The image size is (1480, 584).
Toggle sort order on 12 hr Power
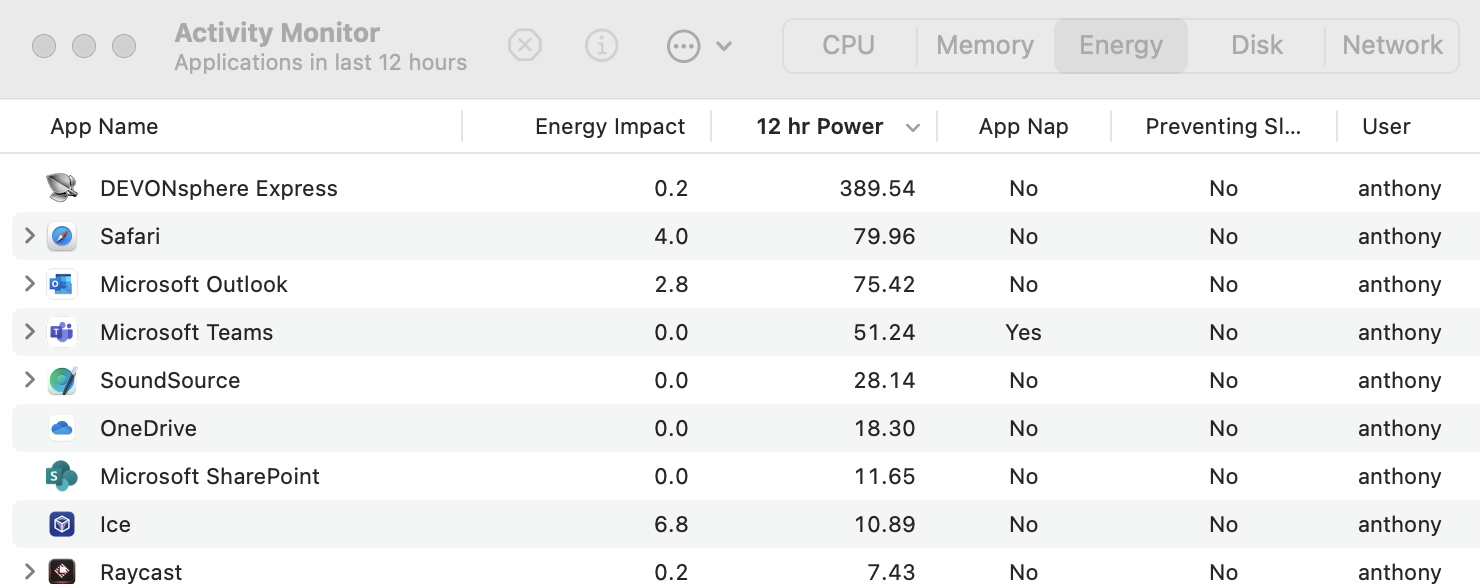[820, 127]
